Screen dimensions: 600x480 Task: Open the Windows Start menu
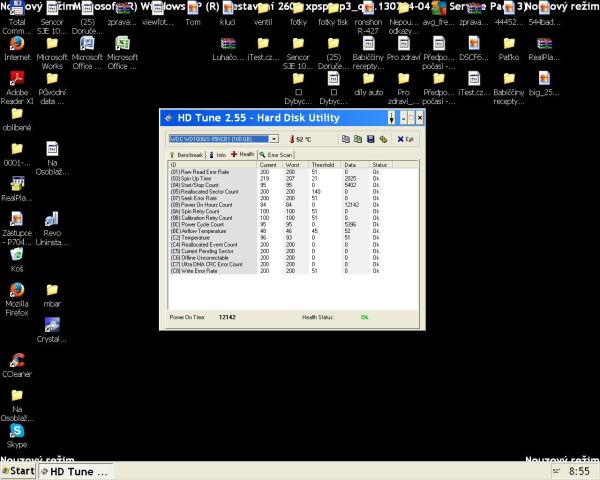point(18,471)
